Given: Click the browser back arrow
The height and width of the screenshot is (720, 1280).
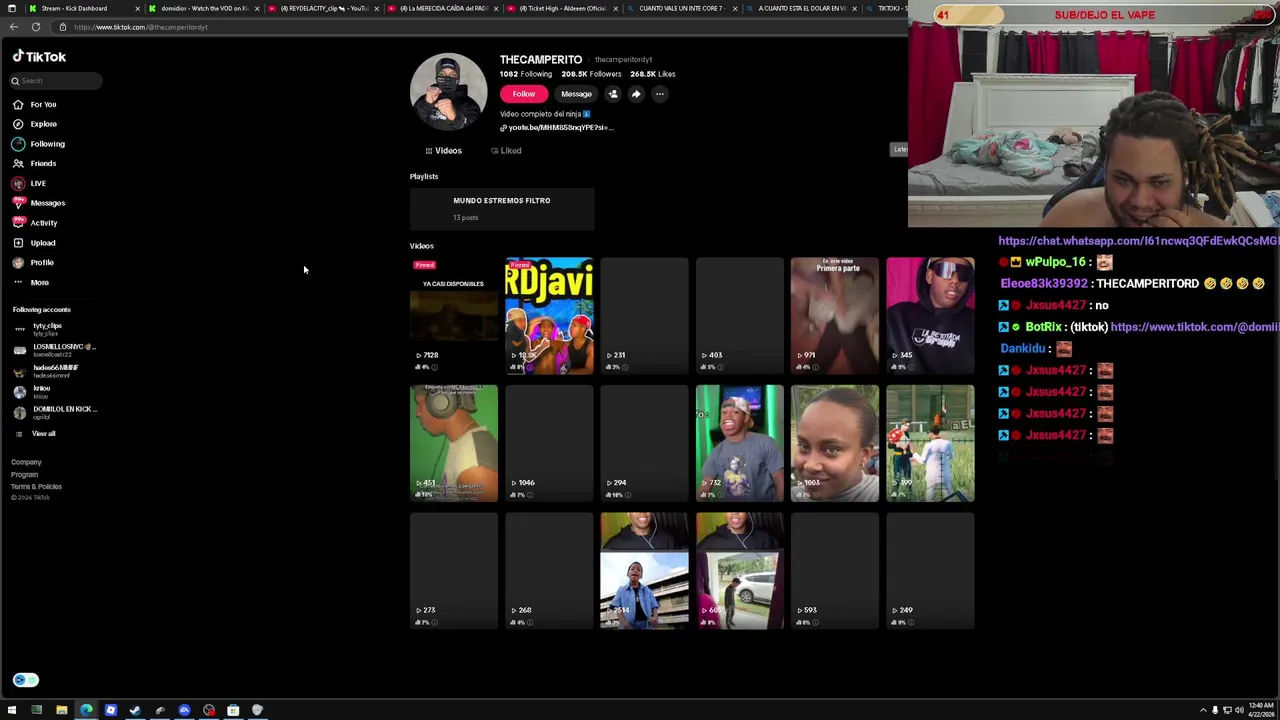Looking at the screenshot, I should tap(13, 27).
